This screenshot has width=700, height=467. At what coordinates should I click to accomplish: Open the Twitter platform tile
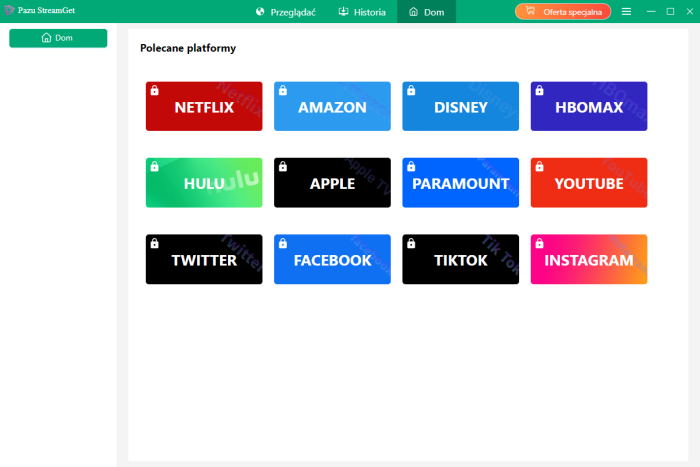pyautogui.click(x=204, y=259)
